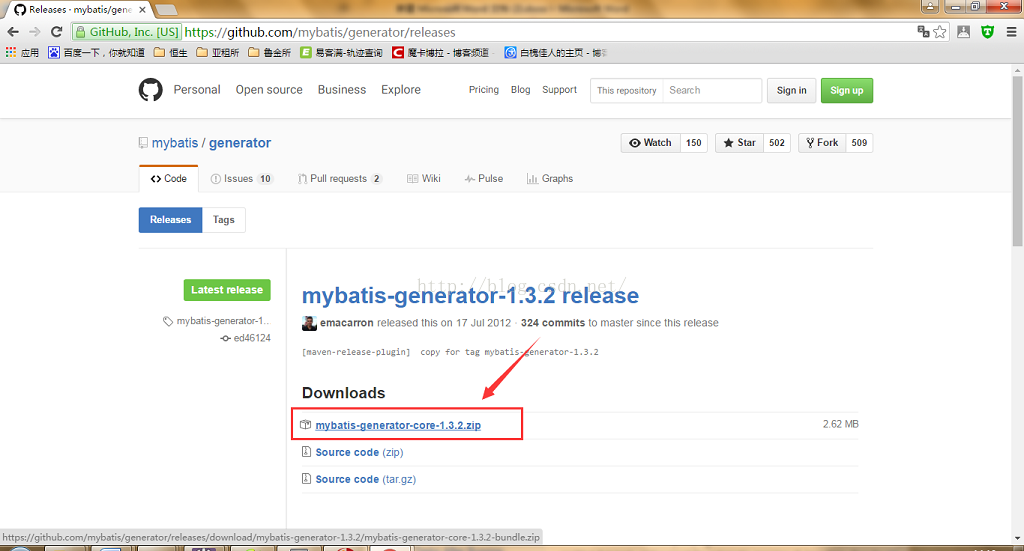Open the Business nav item
Viewport: 1024px width, 551px height.
coord(342,90)
